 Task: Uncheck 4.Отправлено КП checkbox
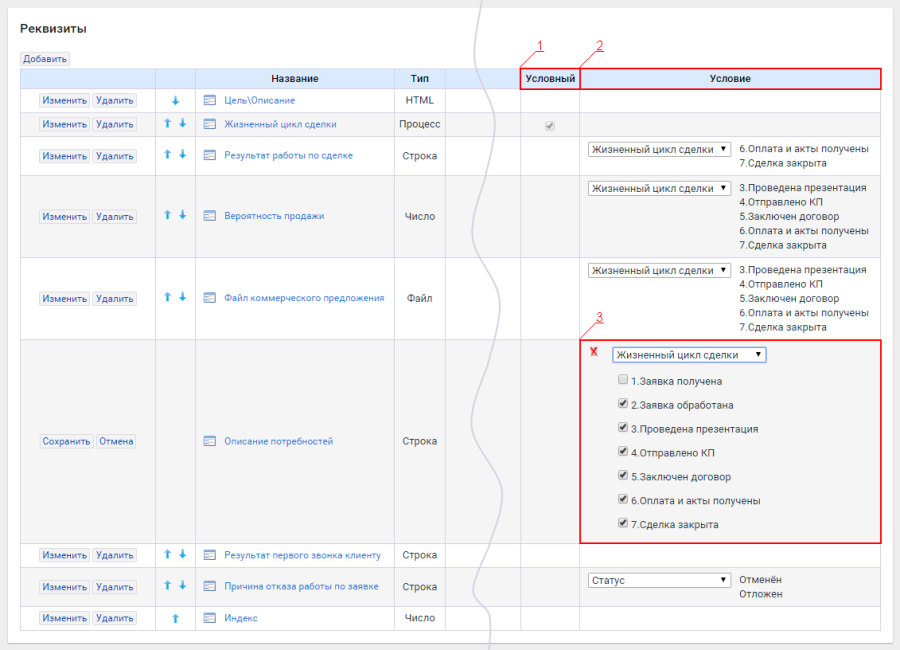point(623,451)
